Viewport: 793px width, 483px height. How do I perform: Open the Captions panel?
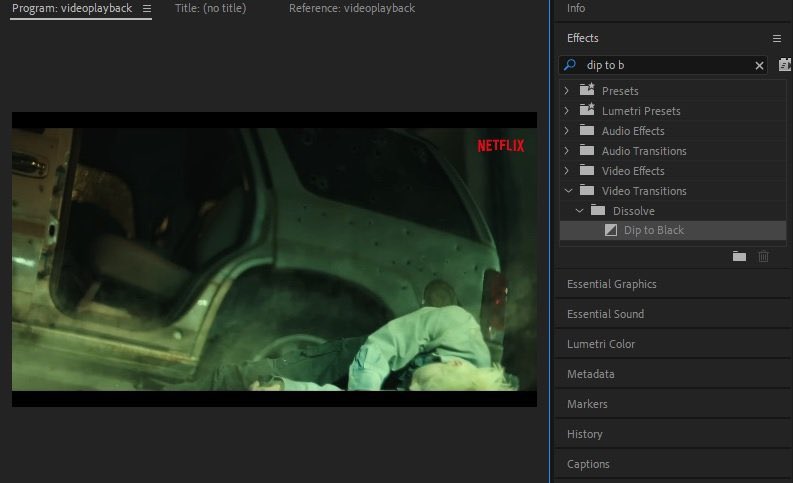coord(588,464)
